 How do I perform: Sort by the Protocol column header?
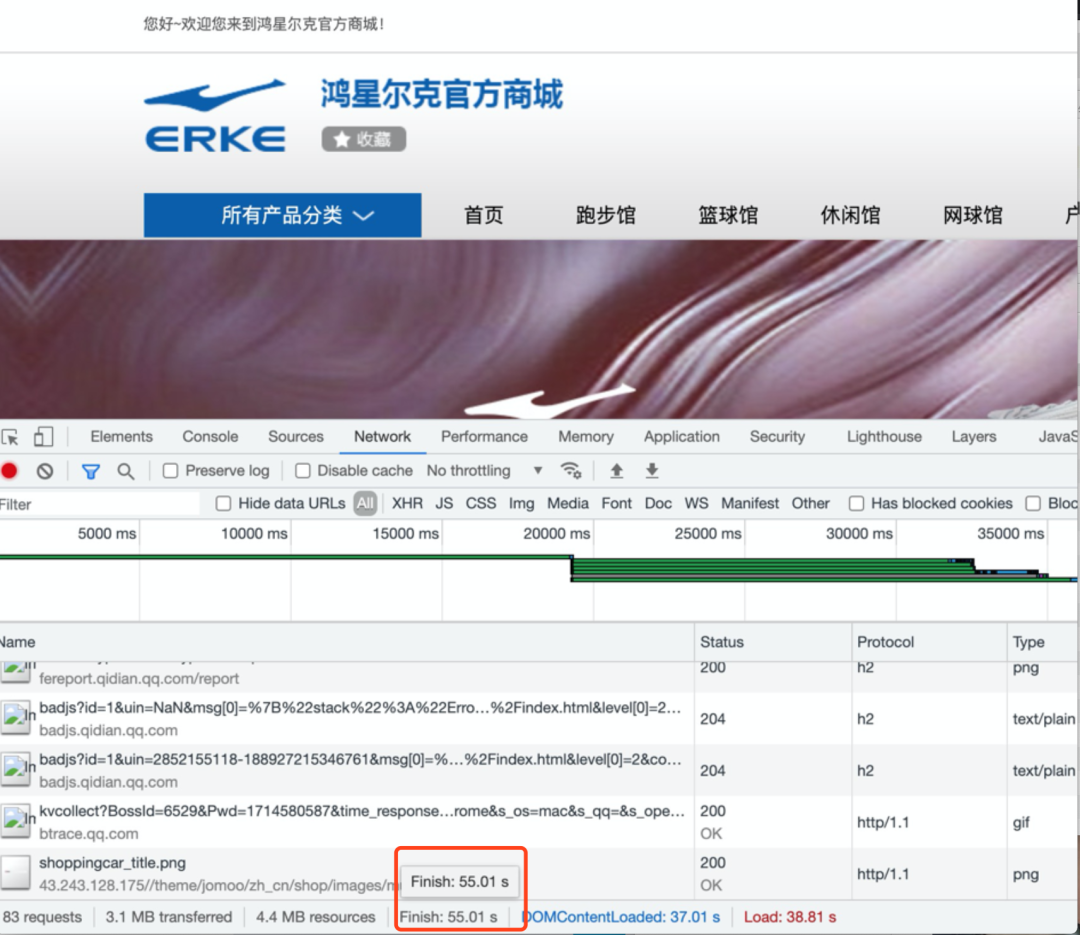(x=930, y=642)
